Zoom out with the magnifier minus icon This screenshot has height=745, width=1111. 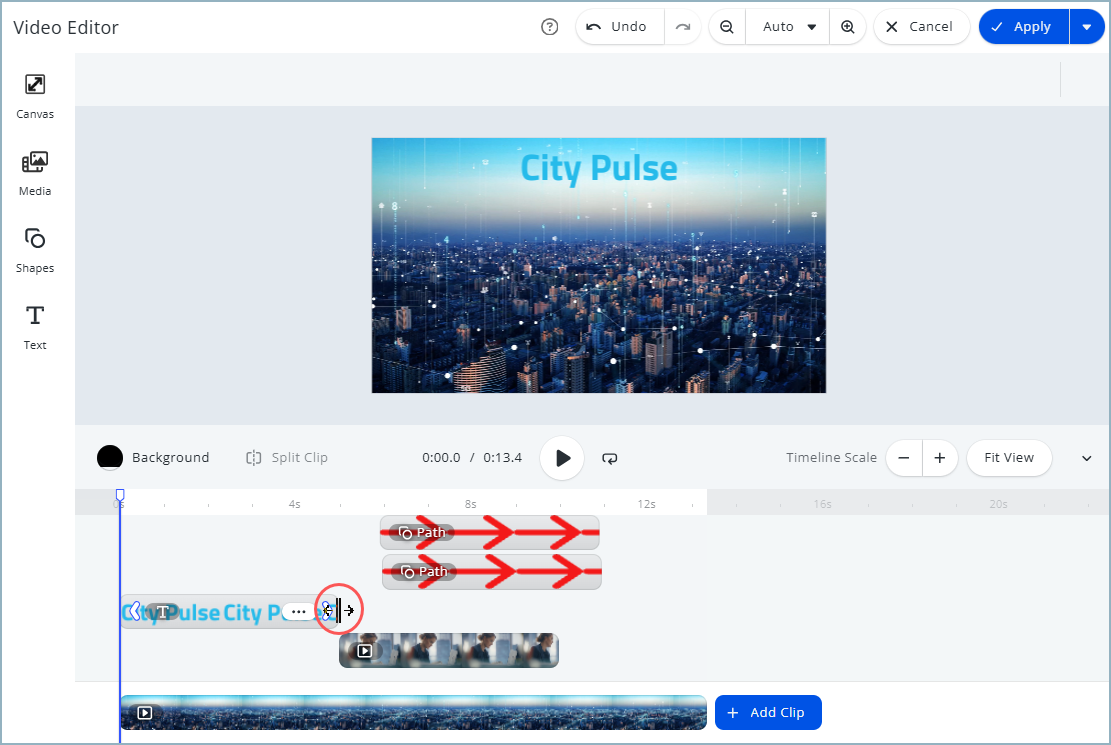click(727, 27)
